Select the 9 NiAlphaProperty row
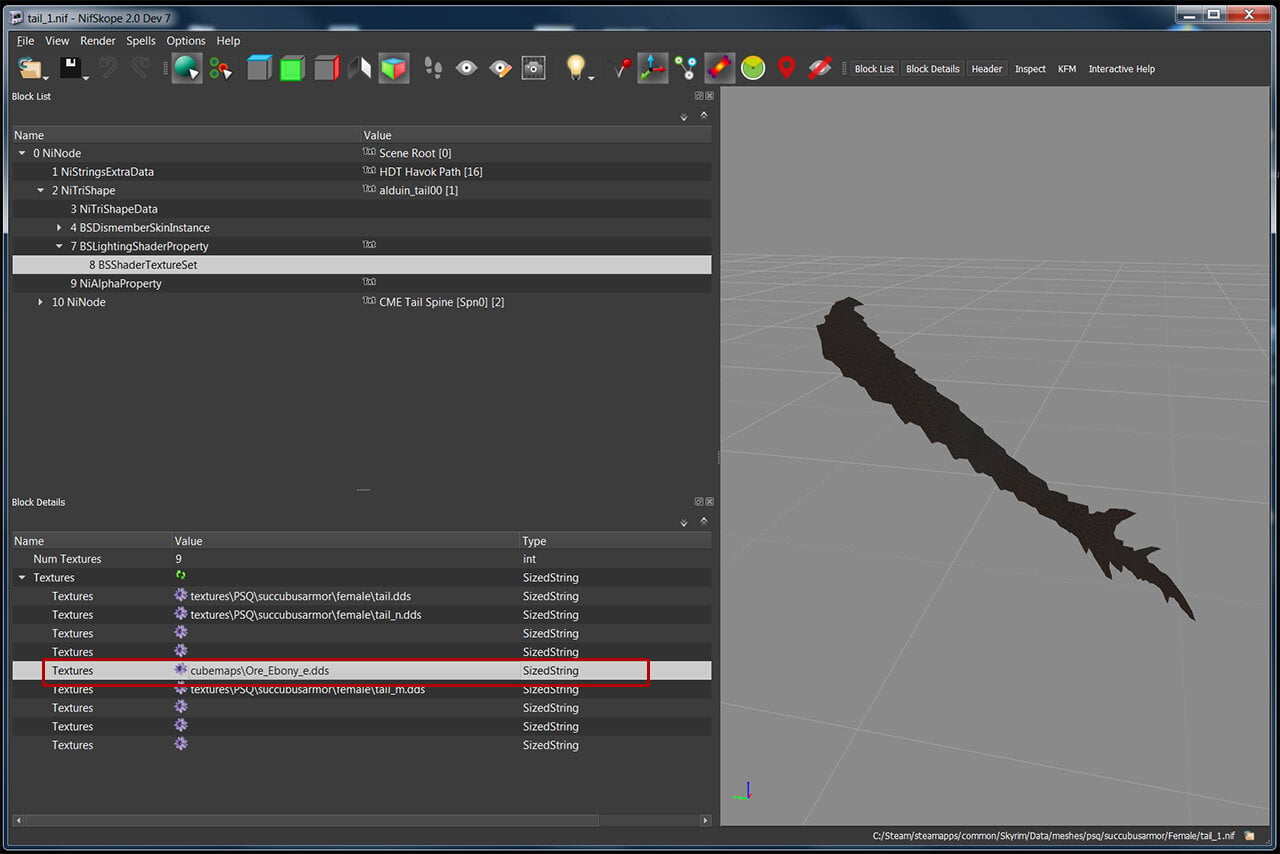 [361, 283]
